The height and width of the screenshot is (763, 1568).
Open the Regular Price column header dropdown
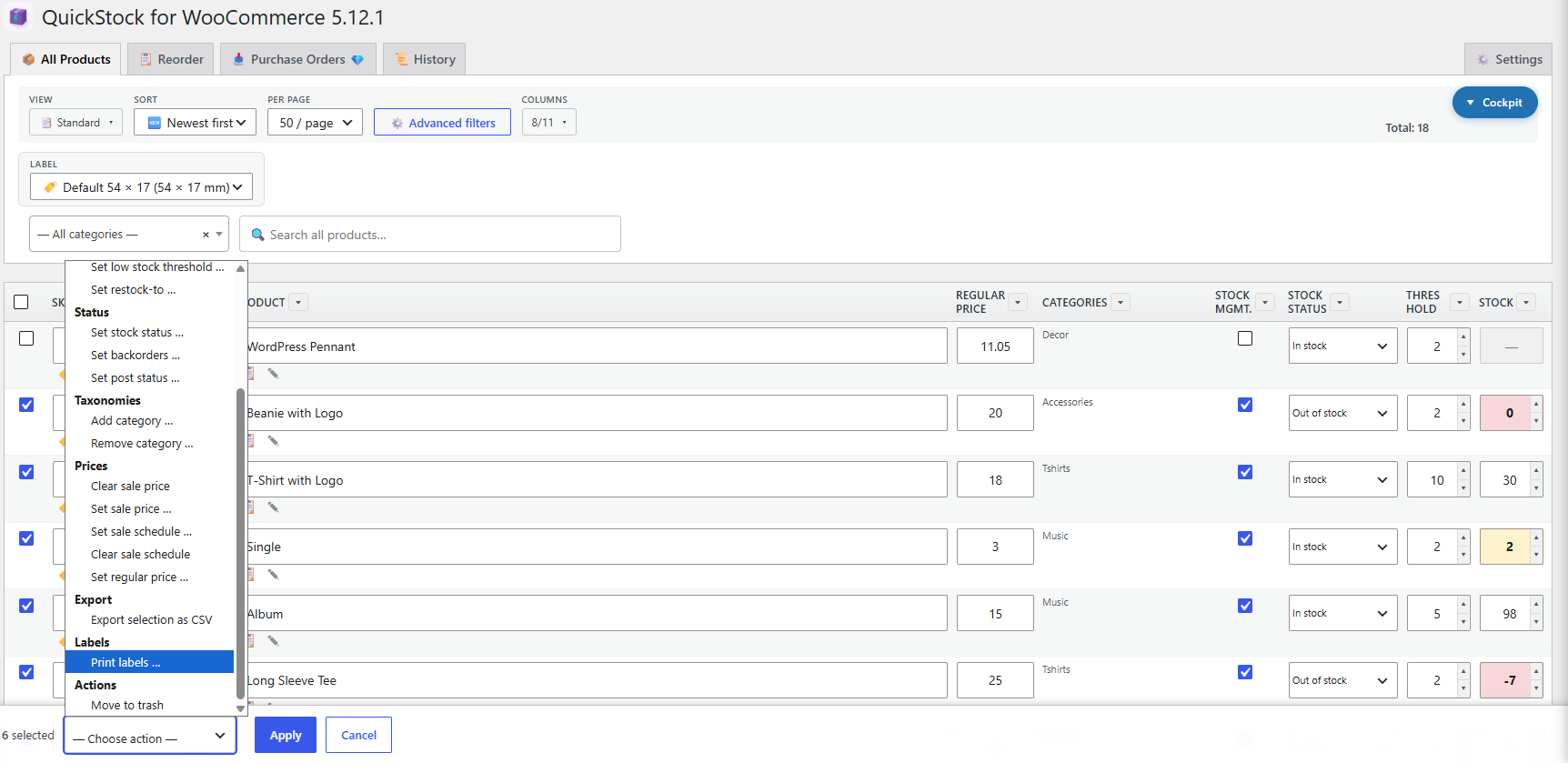pos(1019,303)
